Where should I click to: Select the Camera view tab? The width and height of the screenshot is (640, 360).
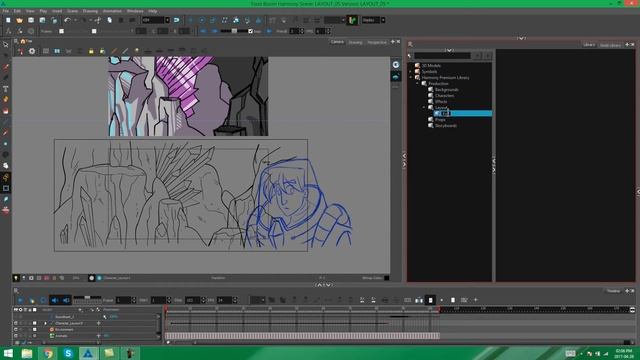(x=337, y=42)
